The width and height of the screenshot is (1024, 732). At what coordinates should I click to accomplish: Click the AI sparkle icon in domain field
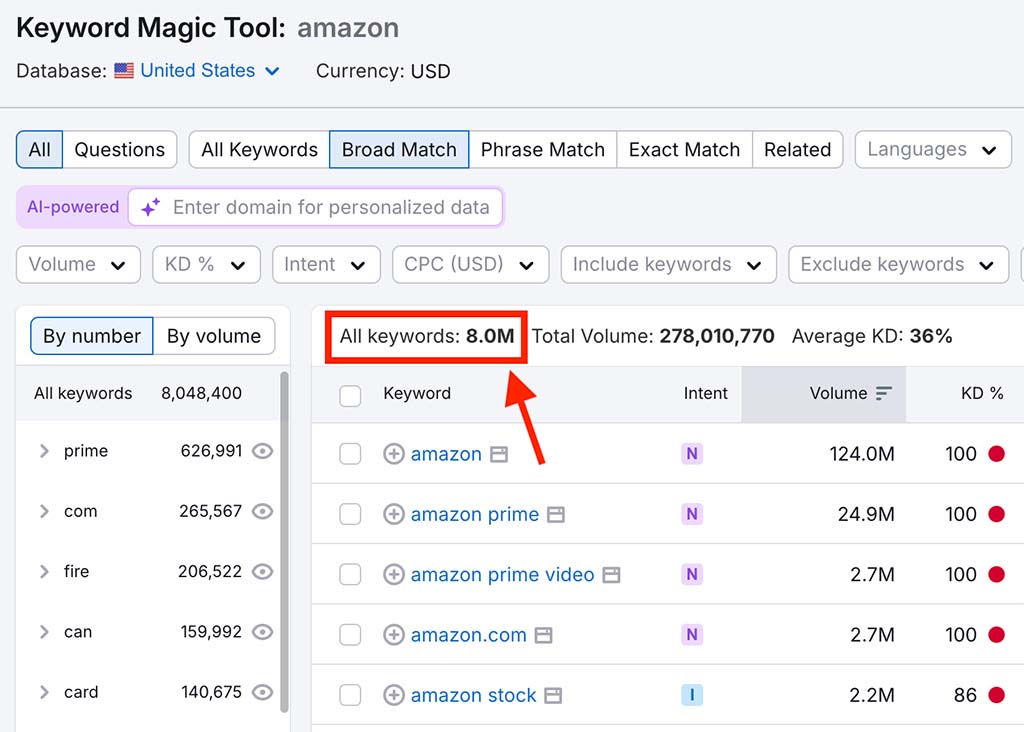tap(150, 207)
